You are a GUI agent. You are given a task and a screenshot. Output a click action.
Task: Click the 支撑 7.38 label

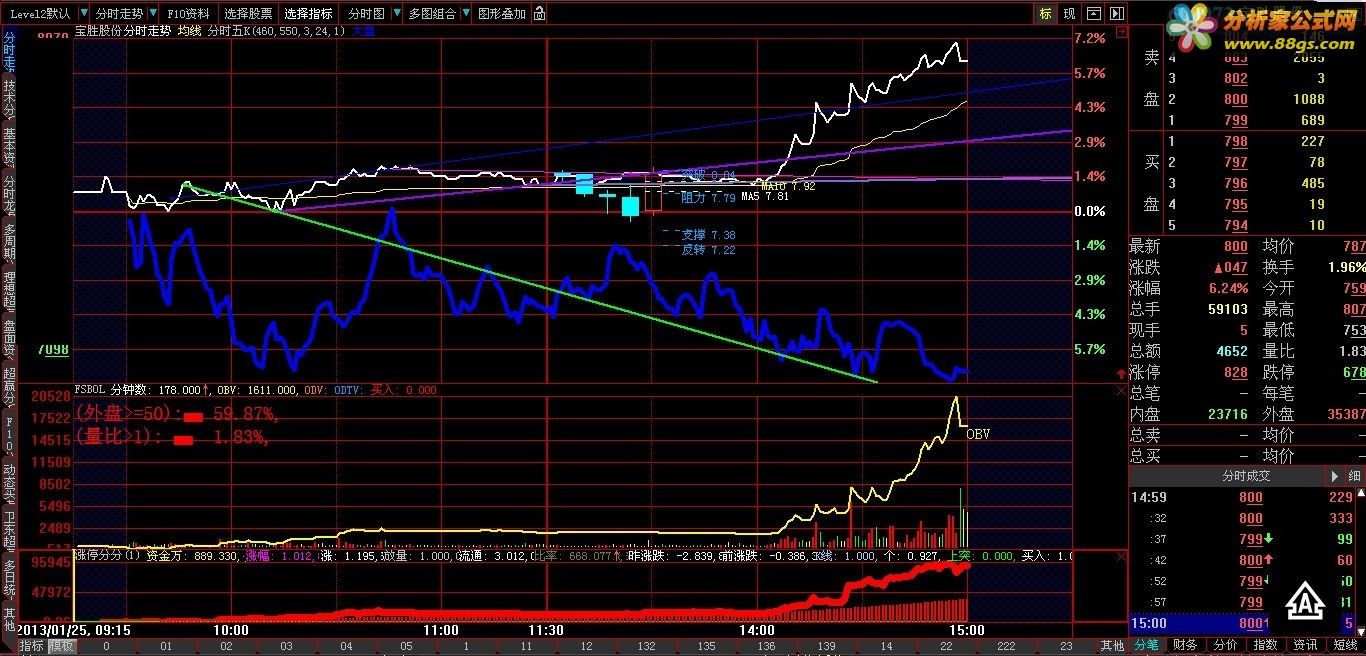pyautogui.click(x=708, y=235)
